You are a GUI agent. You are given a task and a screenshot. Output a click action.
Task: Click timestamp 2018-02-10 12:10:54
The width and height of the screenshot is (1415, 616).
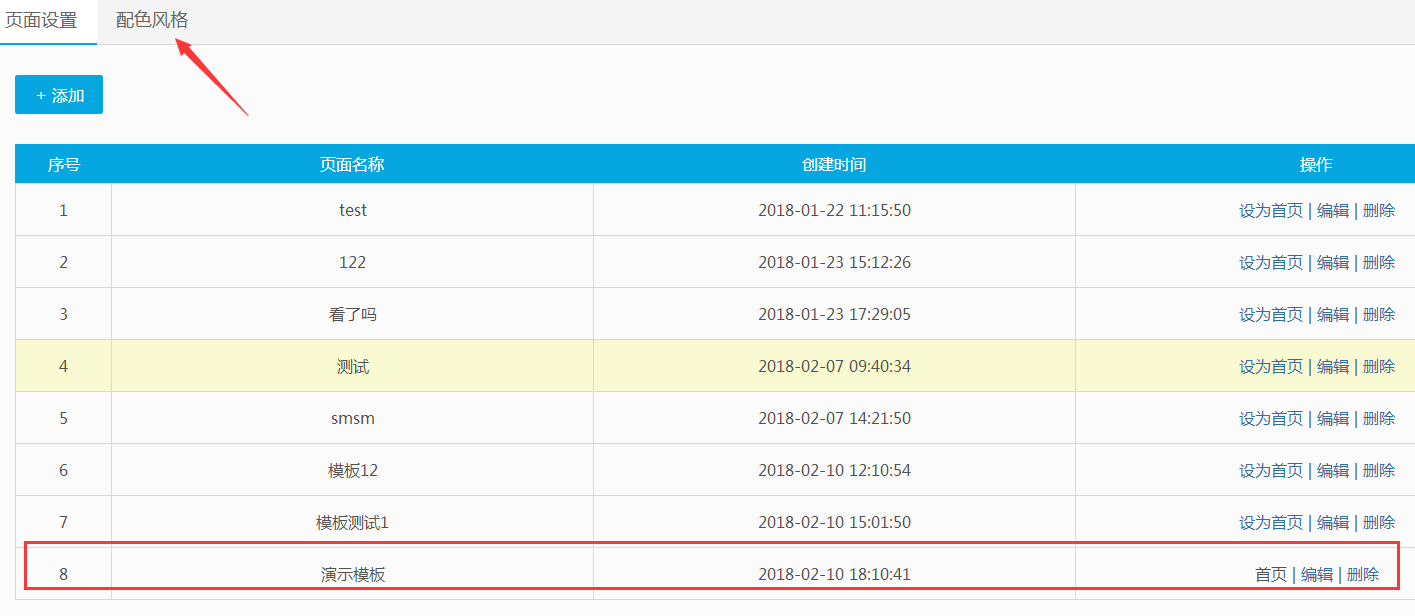pos(834,470)
